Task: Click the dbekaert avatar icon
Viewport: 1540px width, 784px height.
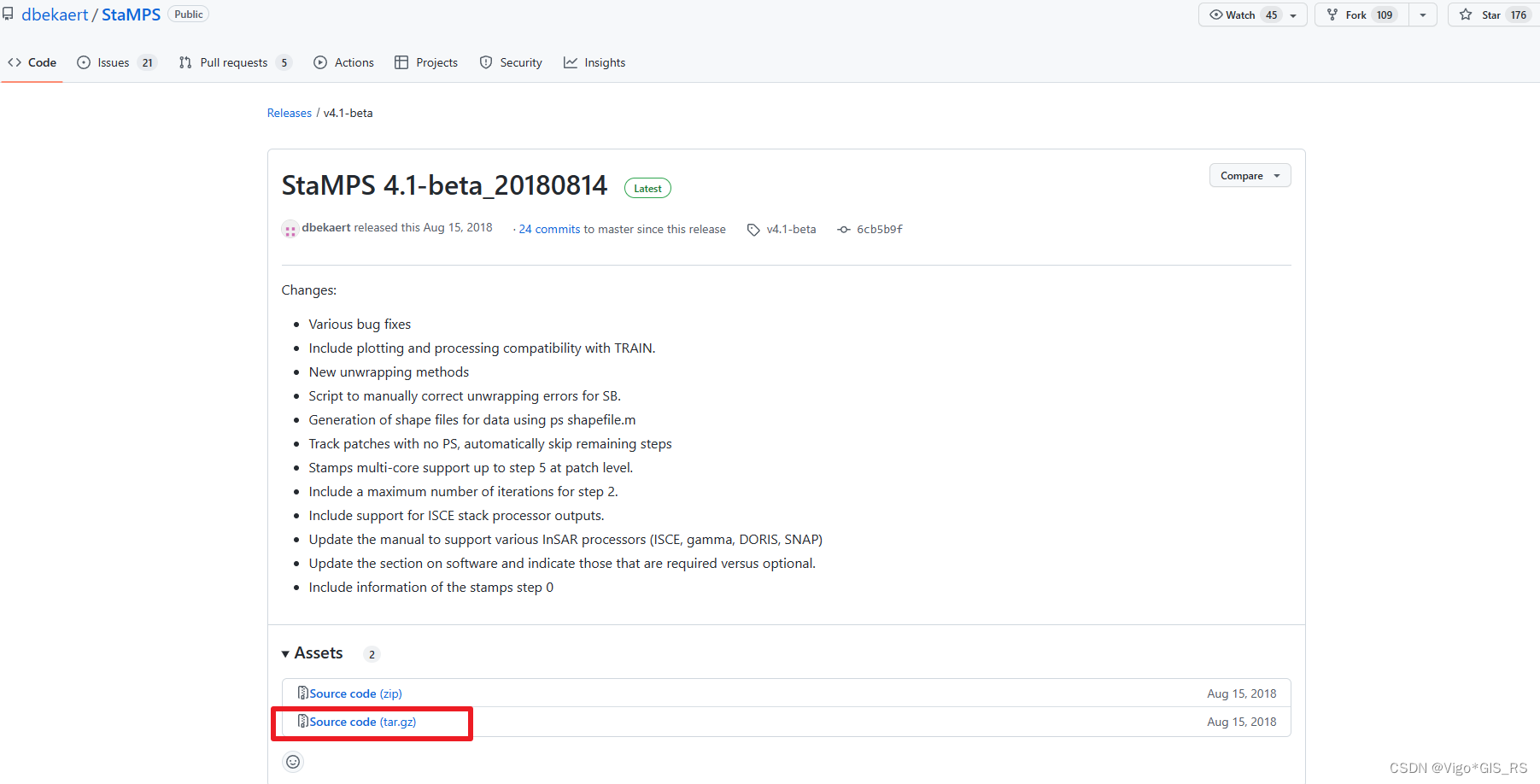Action: tap(290, 229)
